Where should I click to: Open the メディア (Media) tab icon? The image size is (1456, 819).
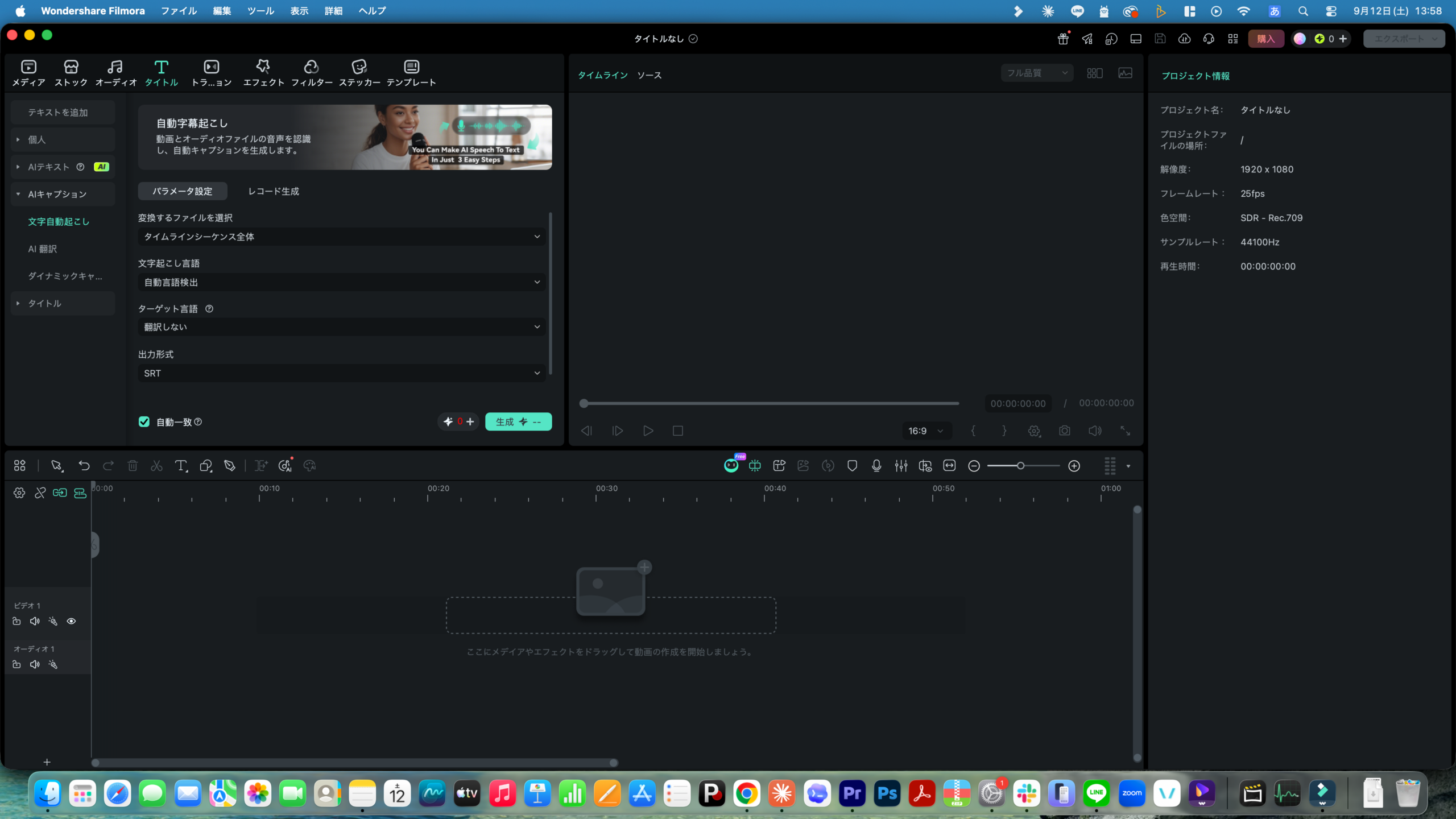[x=28, y=73]
